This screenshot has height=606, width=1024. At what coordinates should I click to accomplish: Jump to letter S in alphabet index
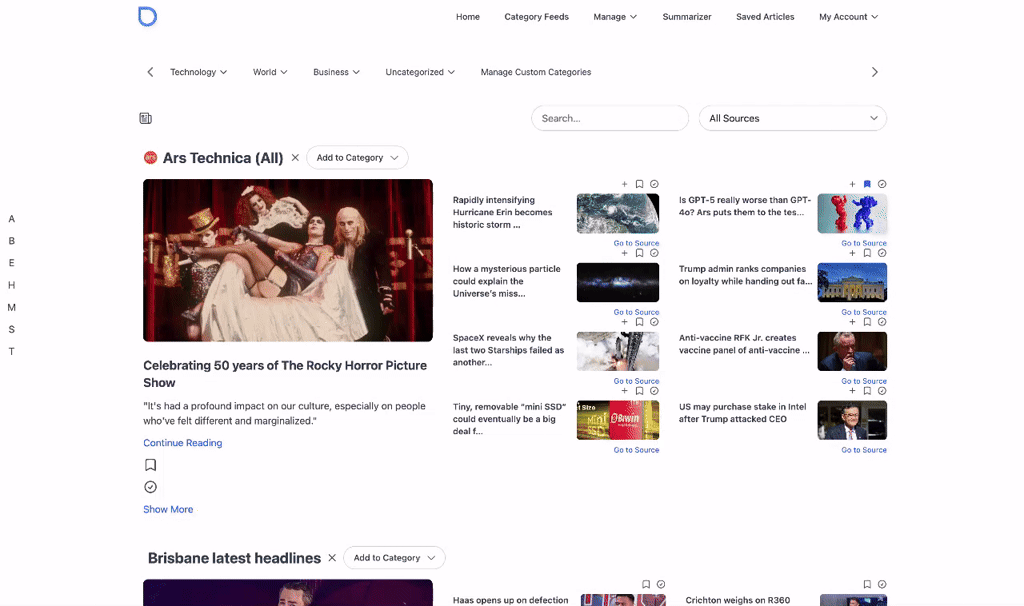[12, 329]
